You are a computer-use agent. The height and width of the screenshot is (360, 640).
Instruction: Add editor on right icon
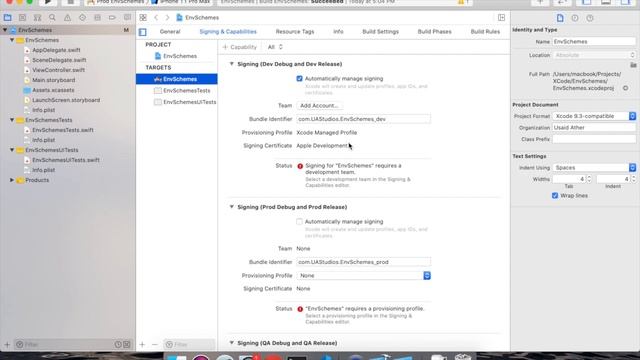[501, 18]
